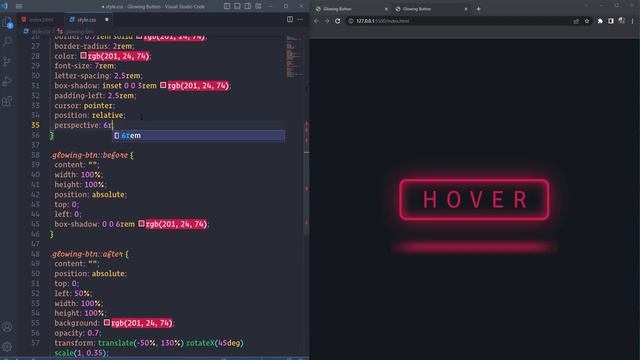Click the 'opacity: 0.7' line
The image size is (640, 360).
[x=78, y=333]
